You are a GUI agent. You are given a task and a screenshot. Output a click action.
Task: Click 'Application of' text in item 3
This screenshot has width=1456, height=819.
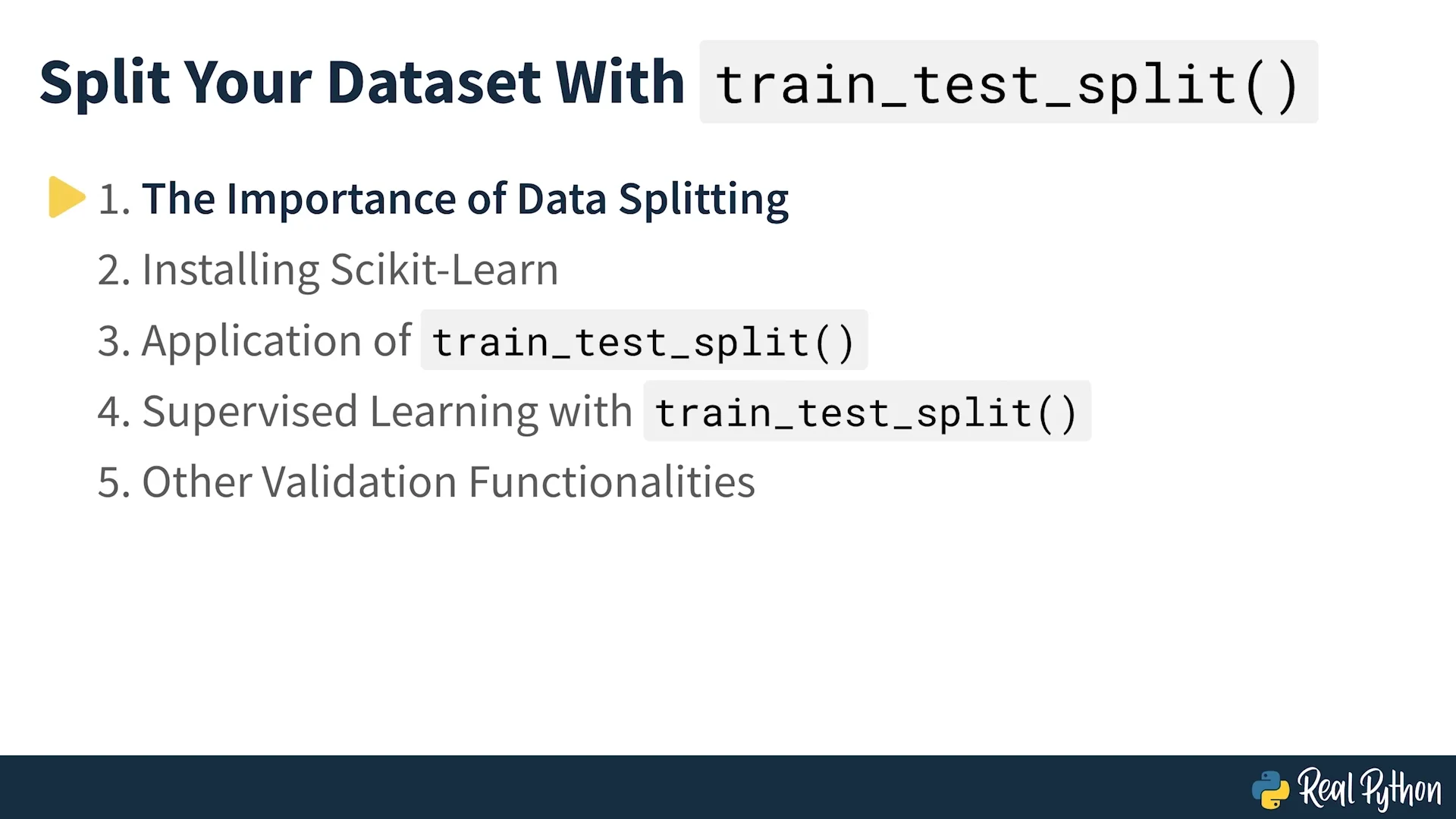click(276, 340)
